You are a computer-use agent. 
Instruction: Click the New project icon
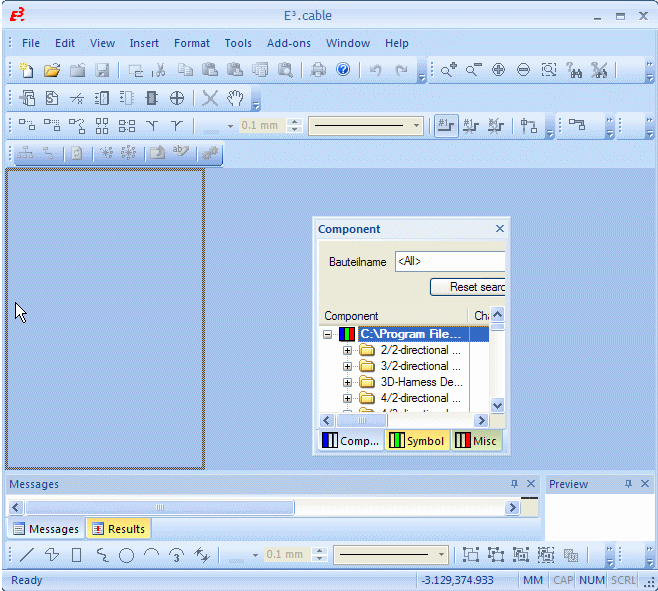pyautogui.click(x=26, y=70)
